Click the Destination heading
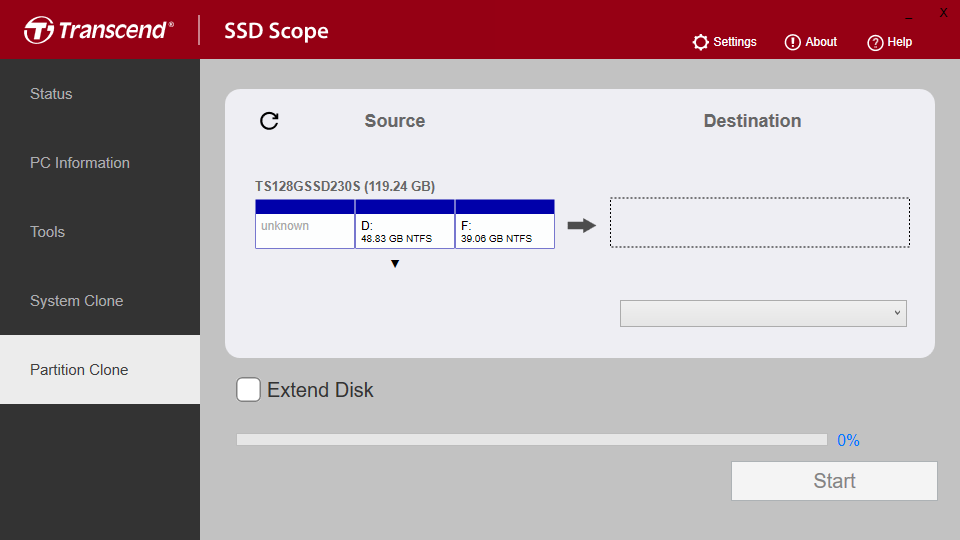Viewport: 960px width, 540px height. [x=752, y=121]
